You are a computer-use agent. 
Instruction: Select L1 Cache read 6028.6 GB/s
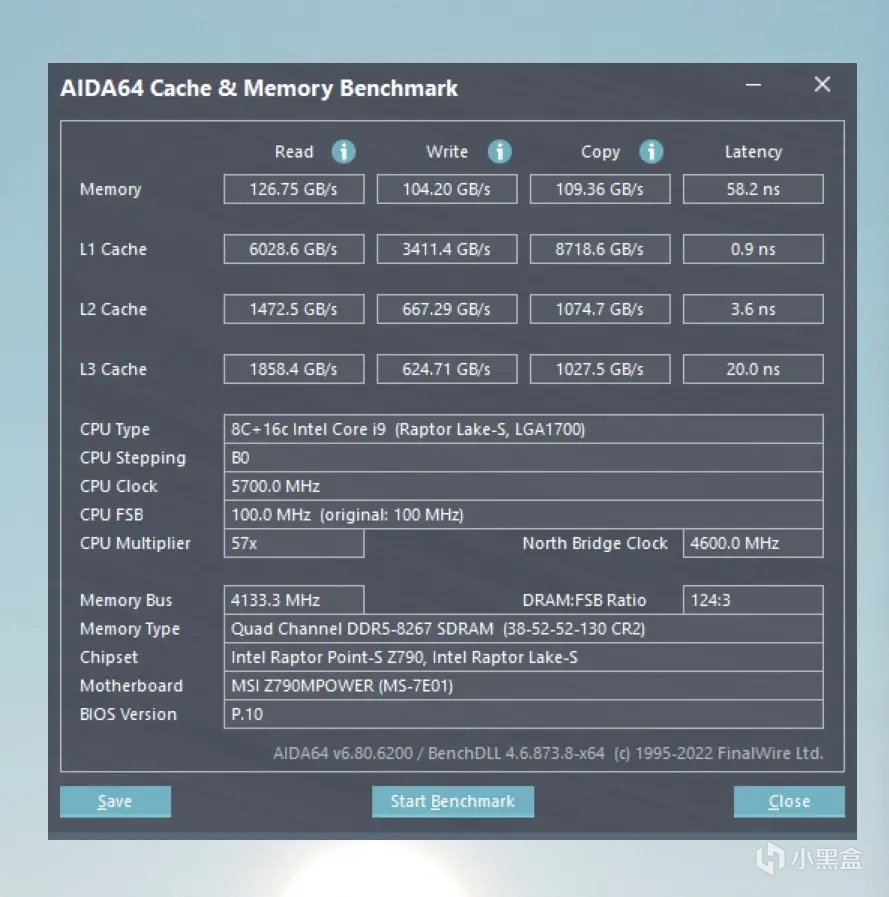click(x=293, y=249)
